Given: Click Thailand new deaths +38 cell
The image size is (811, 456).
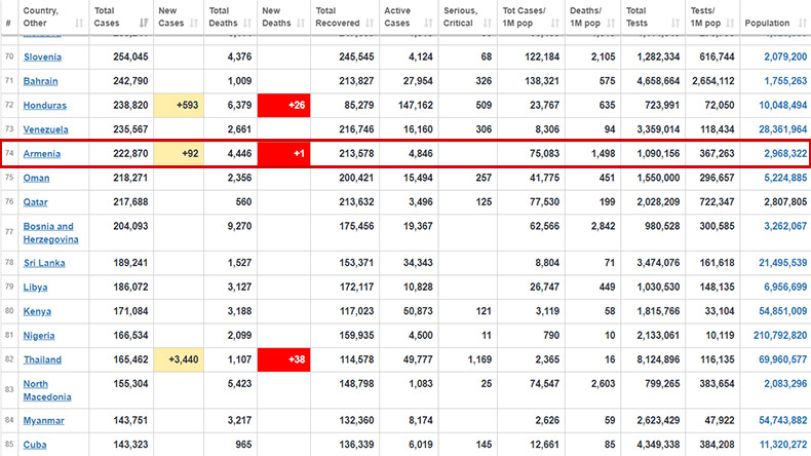Looking at the screenshot, I should tap(284, 360).
